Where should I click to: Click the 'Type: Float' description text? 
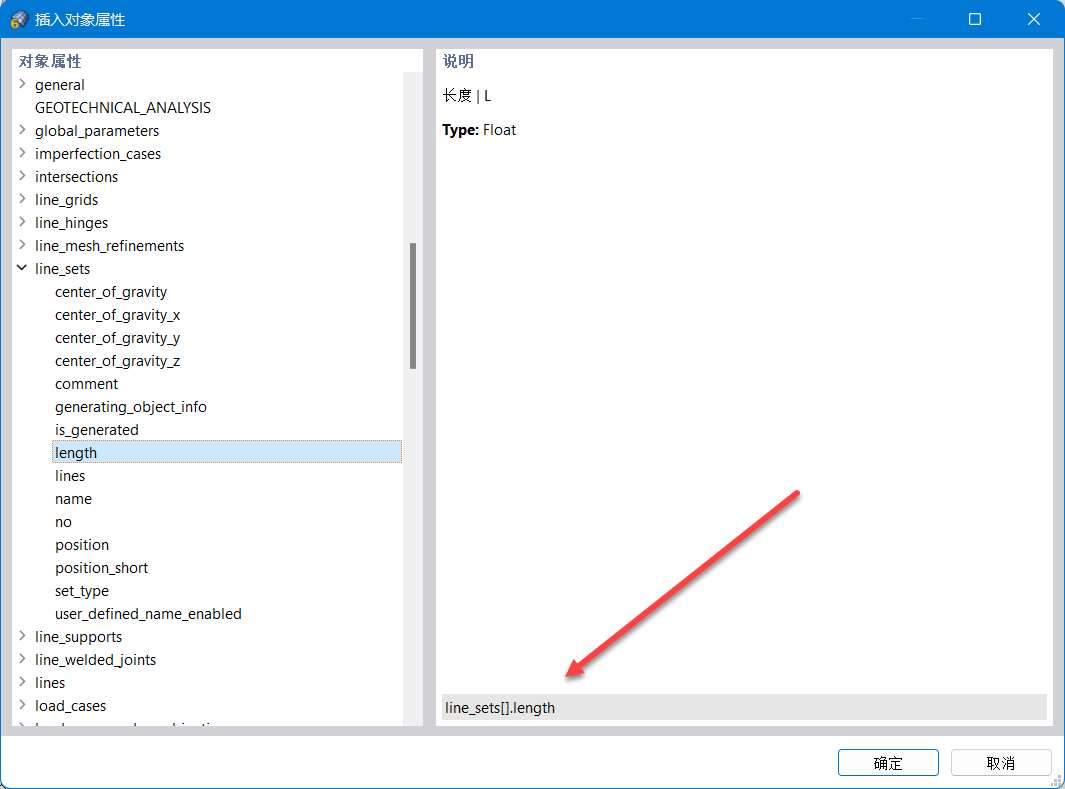click(x=479, y=130)
